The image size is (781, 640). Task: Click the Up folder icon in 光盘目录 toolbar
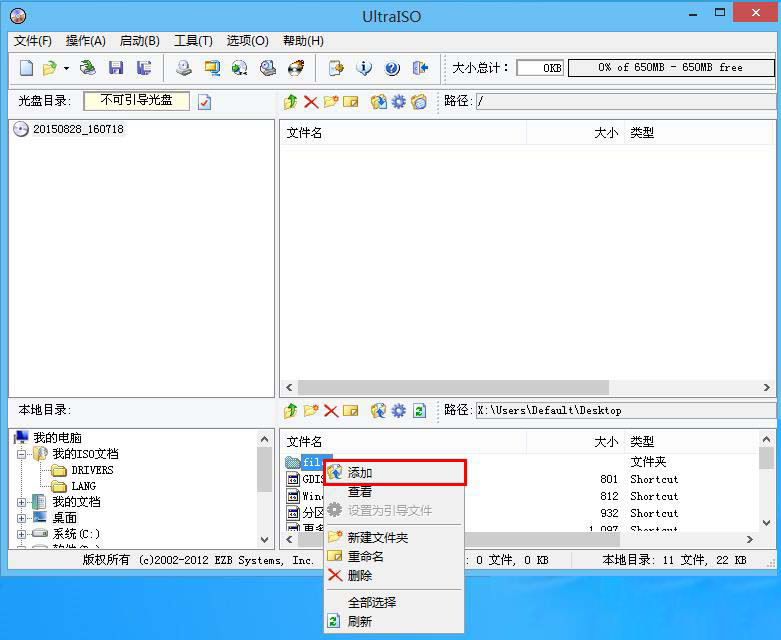[290, 102]
